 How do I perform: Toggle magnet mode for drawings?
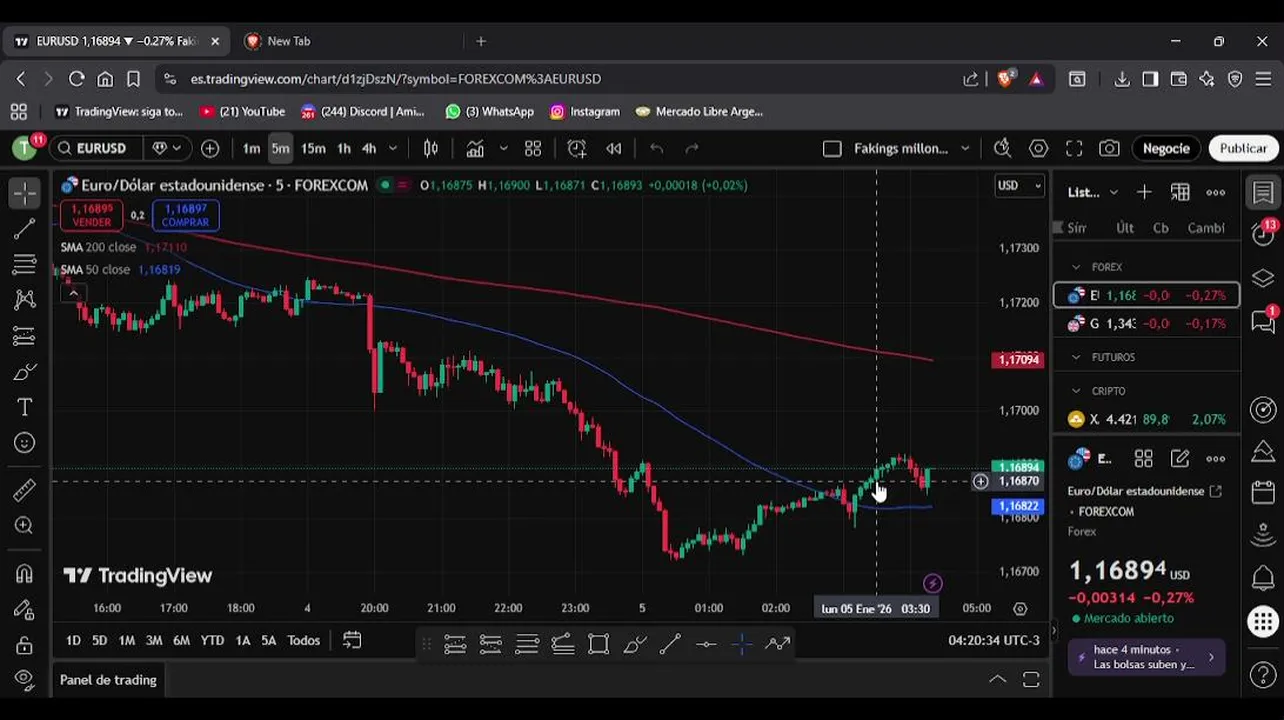click(25, 574)
